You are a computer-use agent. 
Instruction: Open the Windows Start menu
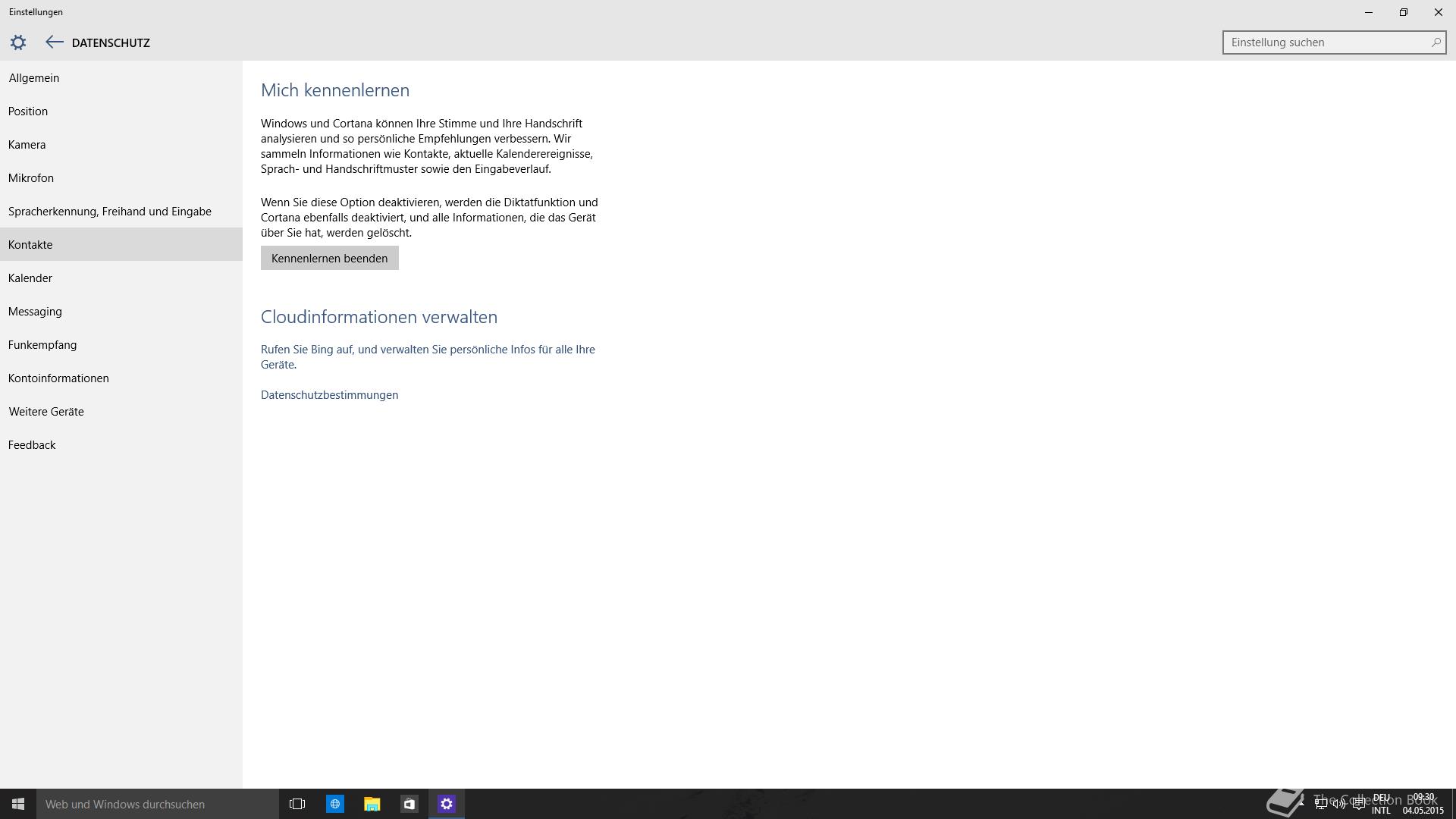18,804
